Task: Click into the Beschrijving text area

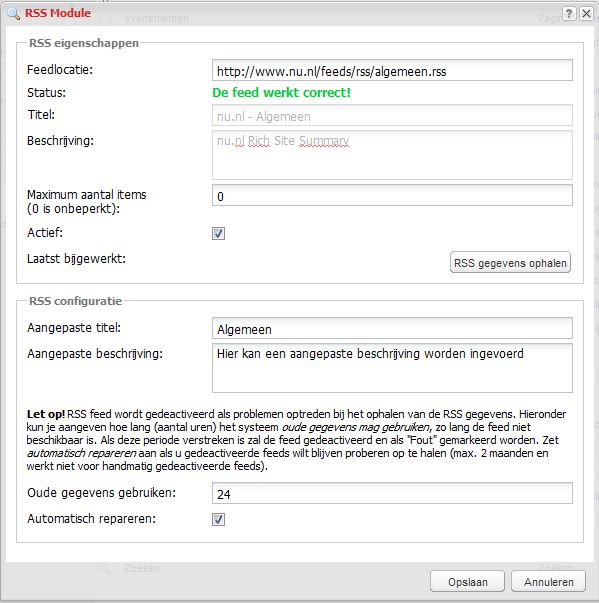Action: pyautogui.click(x=392, y=155)
